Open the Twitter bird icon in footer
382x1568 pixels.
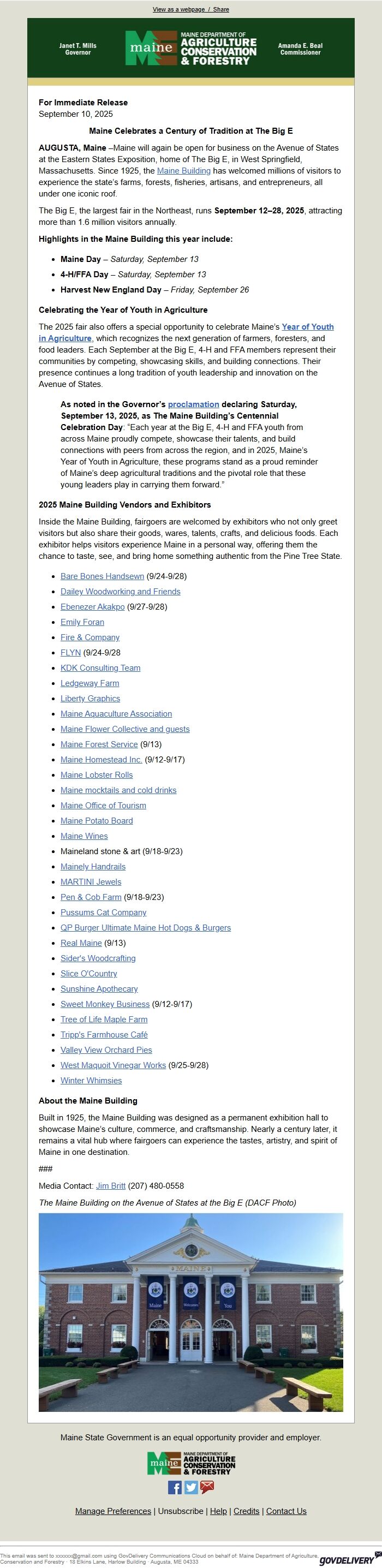(x=191, y=1487)
